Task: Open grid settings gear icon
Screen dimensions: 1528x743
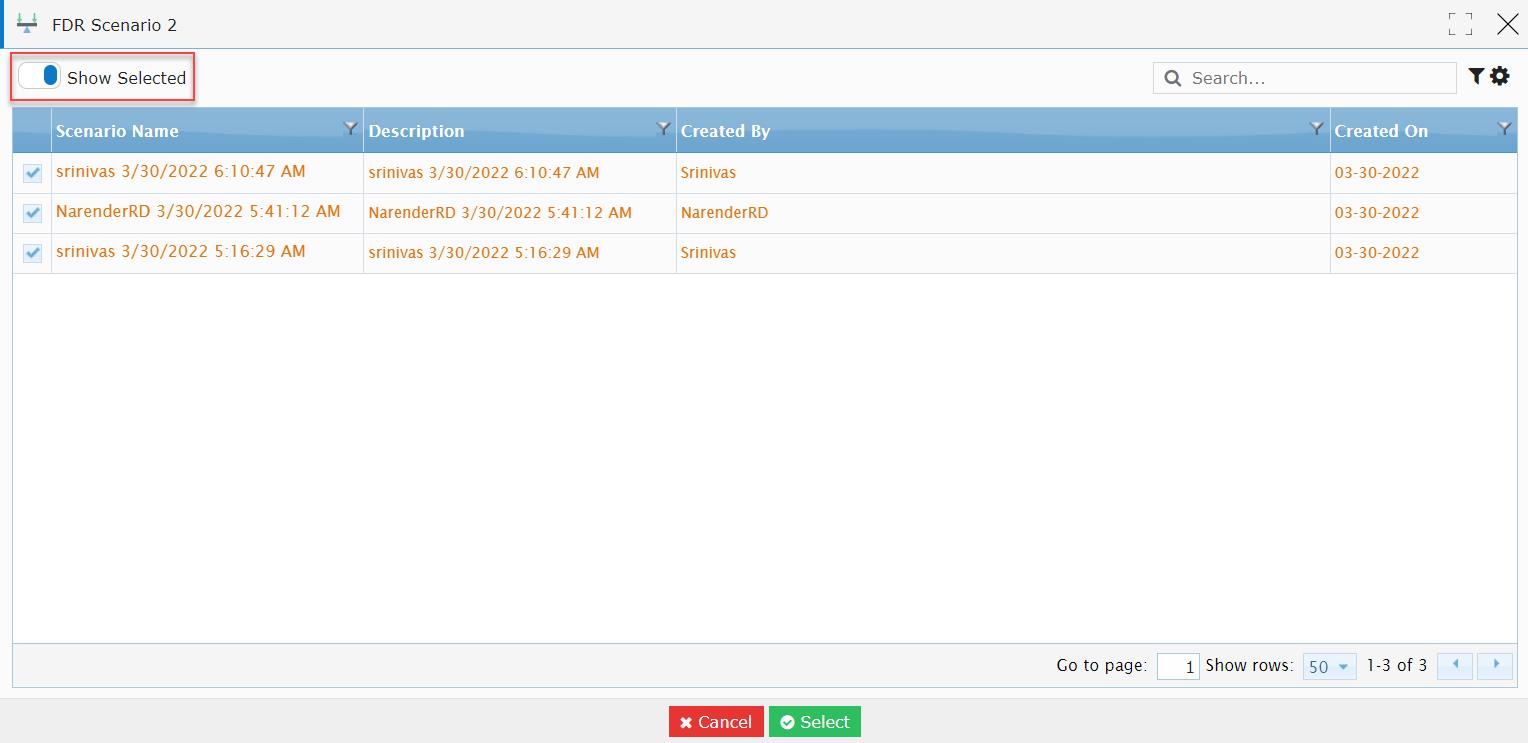Action: coord(1499,75)
